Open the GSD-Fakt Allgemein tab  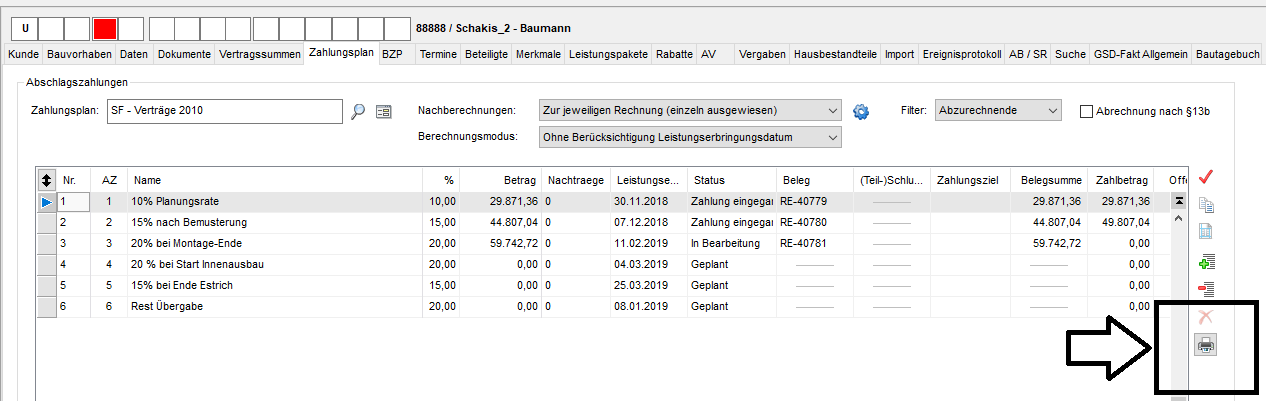click(1141, 54)
